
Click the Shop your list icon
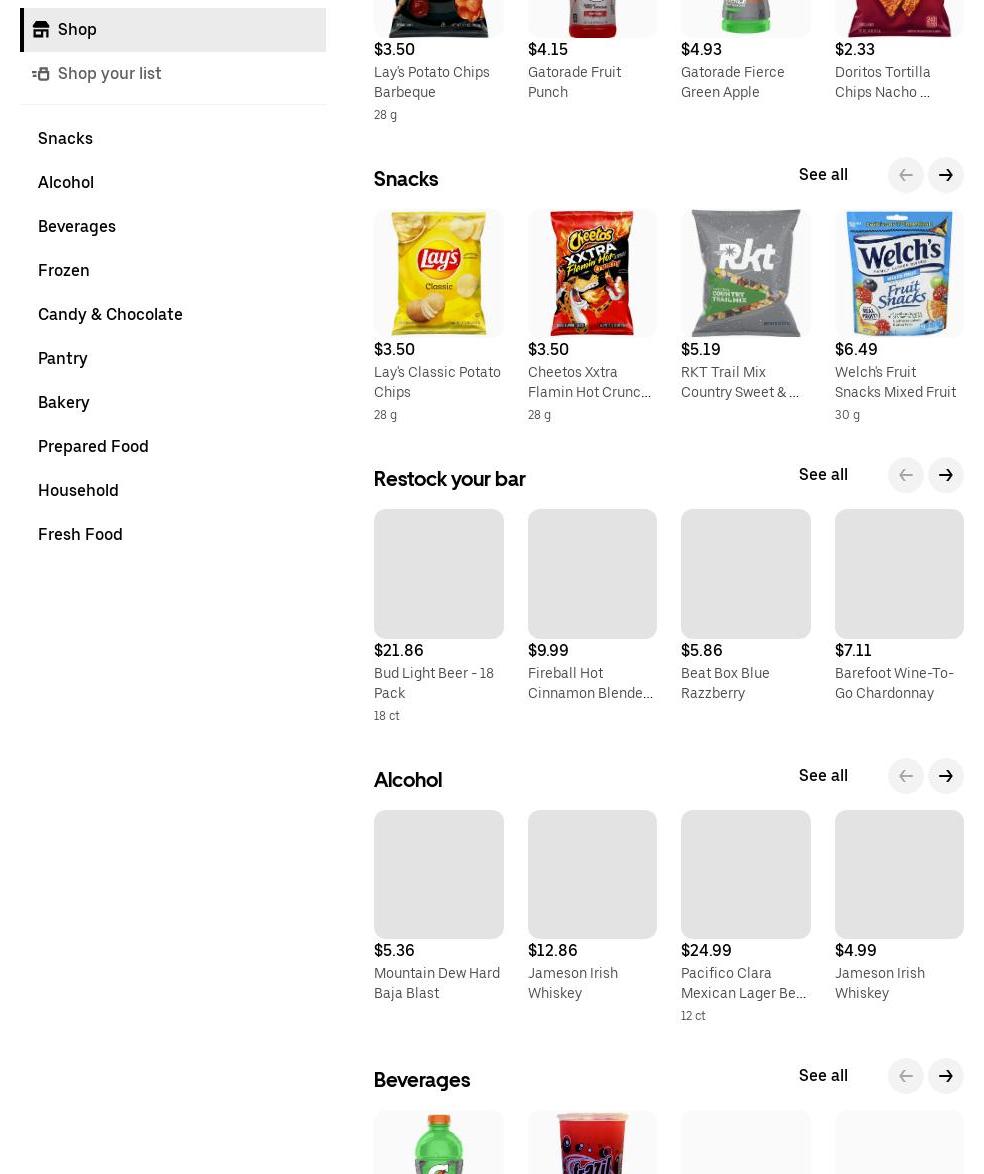tap(41, 73)
